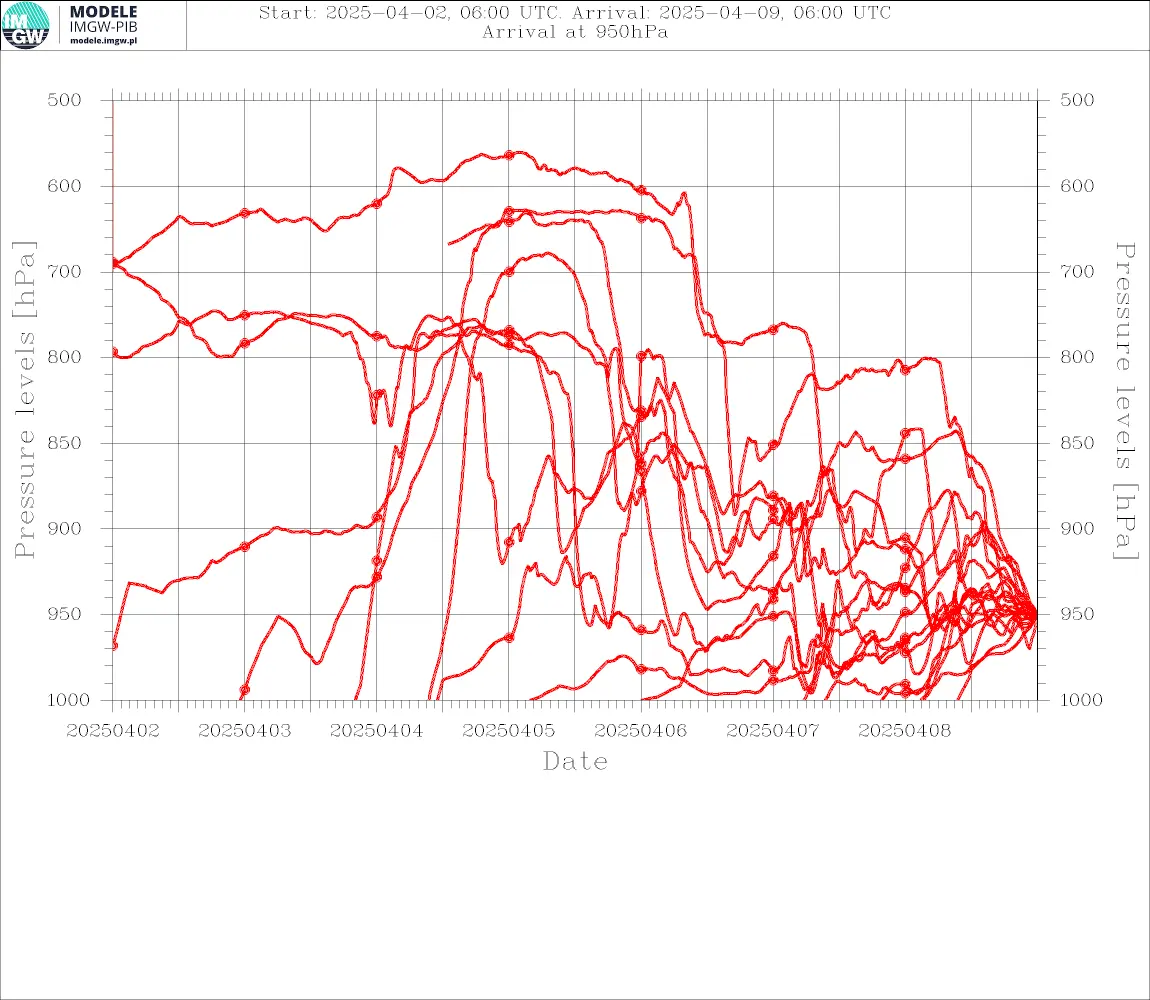Click the 20250407 date label

(x=773, y=731)
